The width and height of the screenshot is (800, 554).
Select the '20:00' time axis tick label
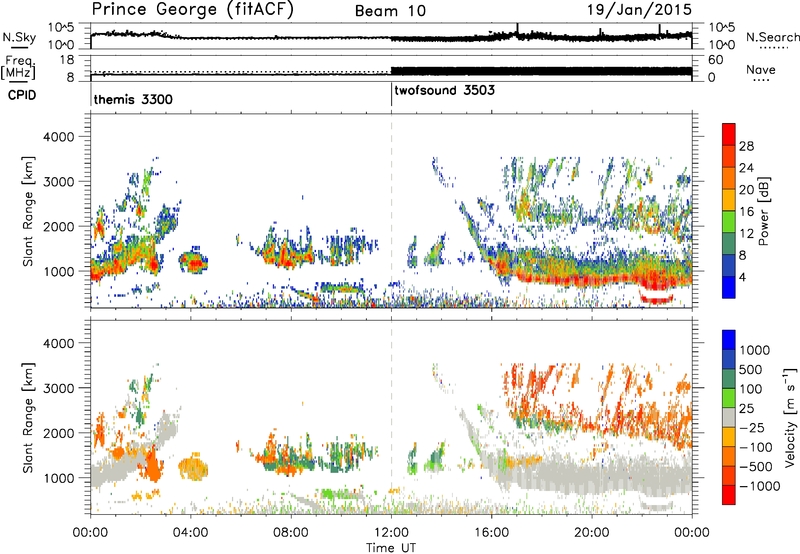point(592,533)
